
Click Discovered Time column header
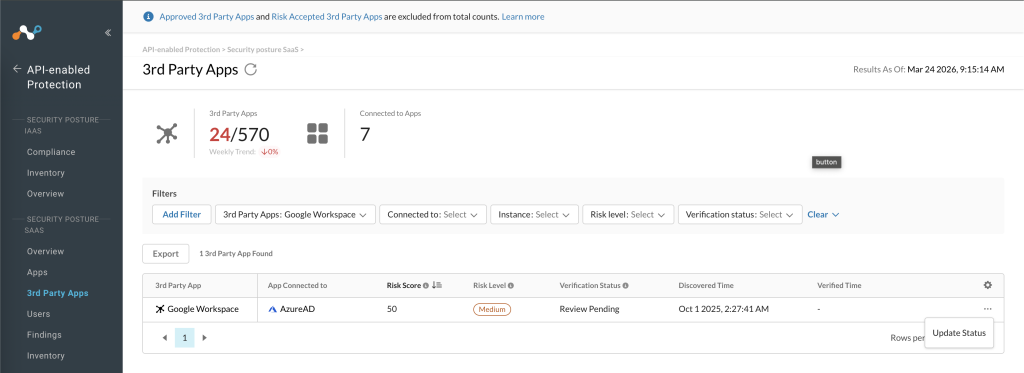point(706,285)
